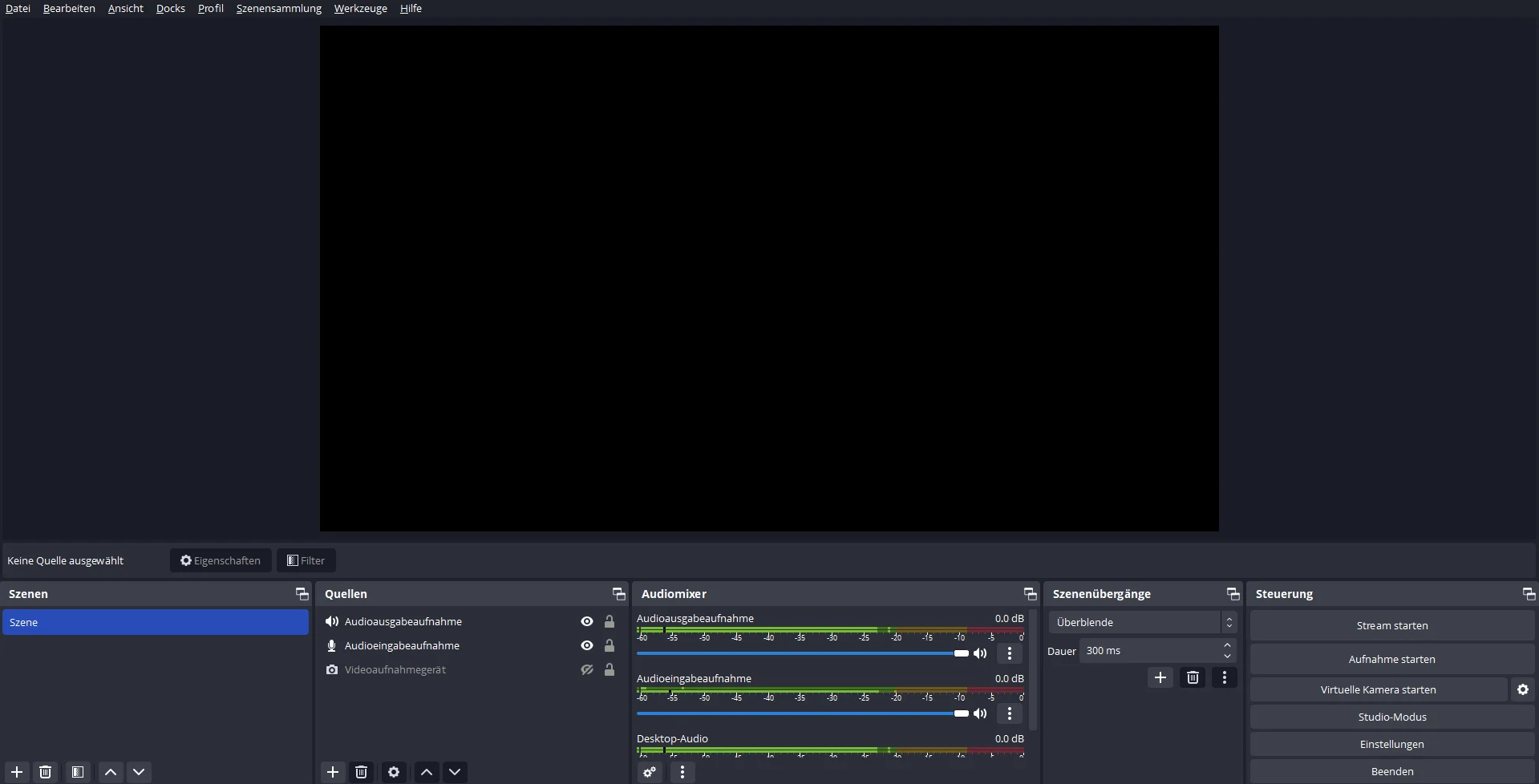This screenshot has height=784, width=1539.
Task: Click Aufnahme starten button
Action: (1391, 659)
